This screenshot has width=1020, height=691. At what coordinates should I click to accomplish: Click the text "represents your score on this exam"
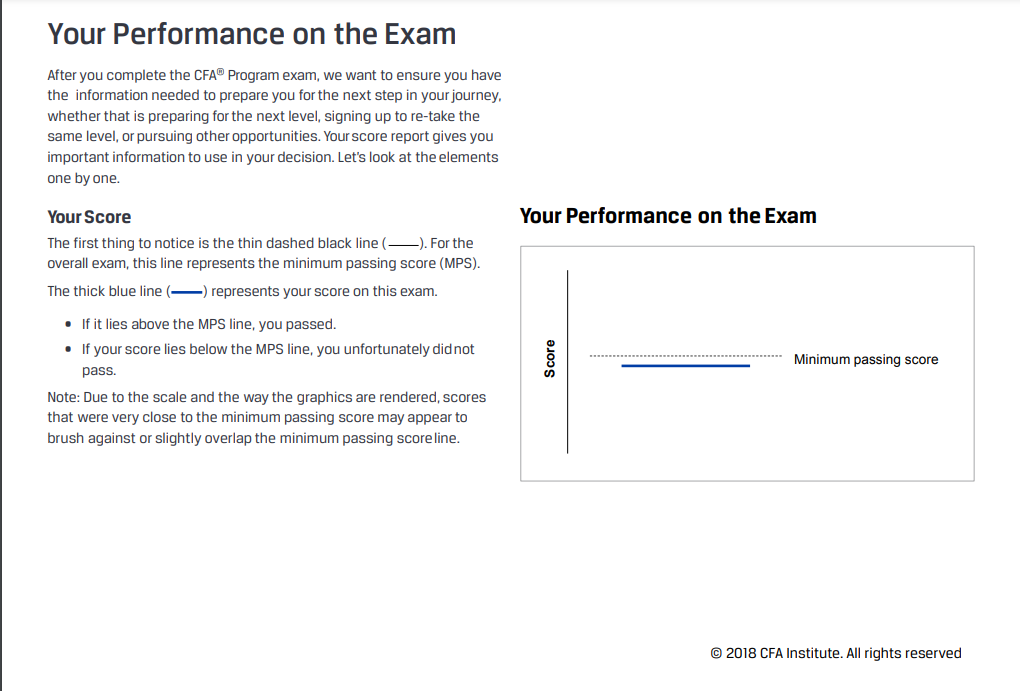tap(324, 292)
